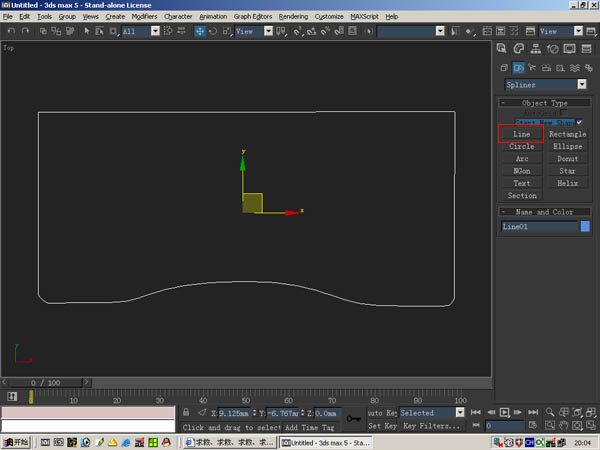Switch to Cameras creation category
600x450 pixels.
[x=546, y=68]
